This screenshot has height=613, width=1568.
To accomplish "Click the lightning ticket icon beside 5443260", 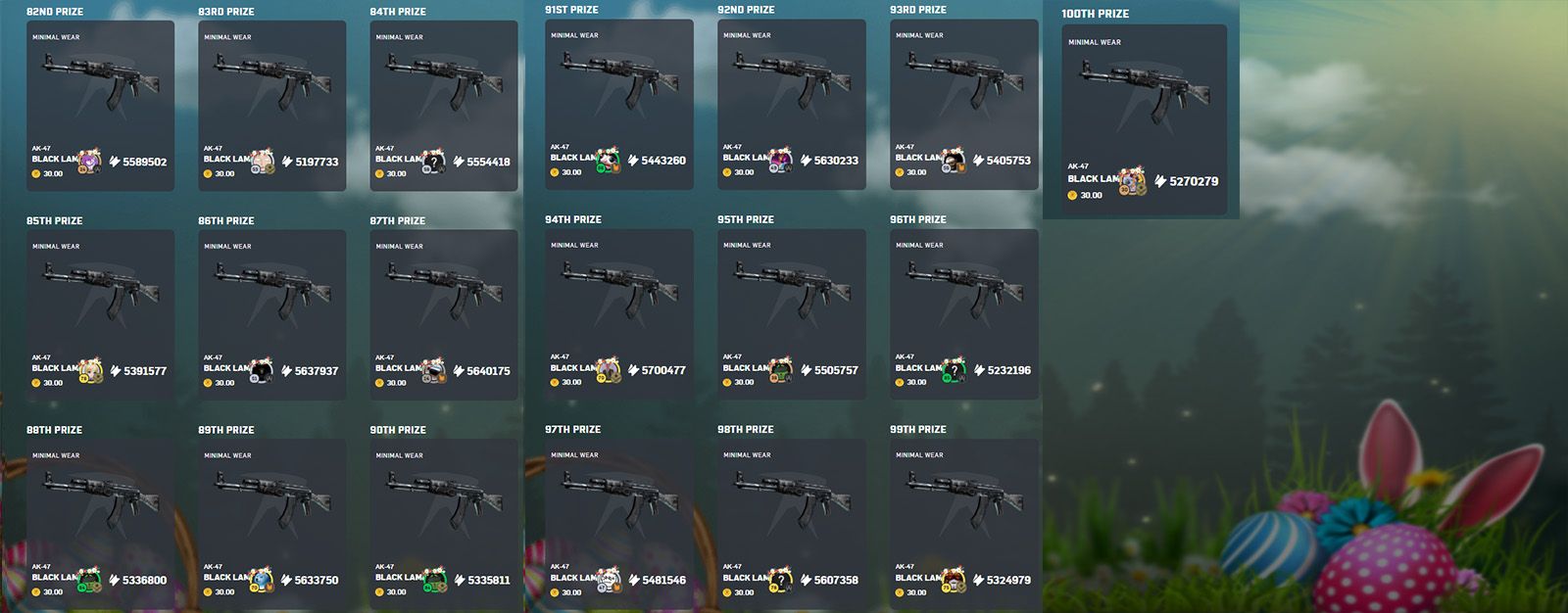I will pyautogui.click(x=633, y=161).
